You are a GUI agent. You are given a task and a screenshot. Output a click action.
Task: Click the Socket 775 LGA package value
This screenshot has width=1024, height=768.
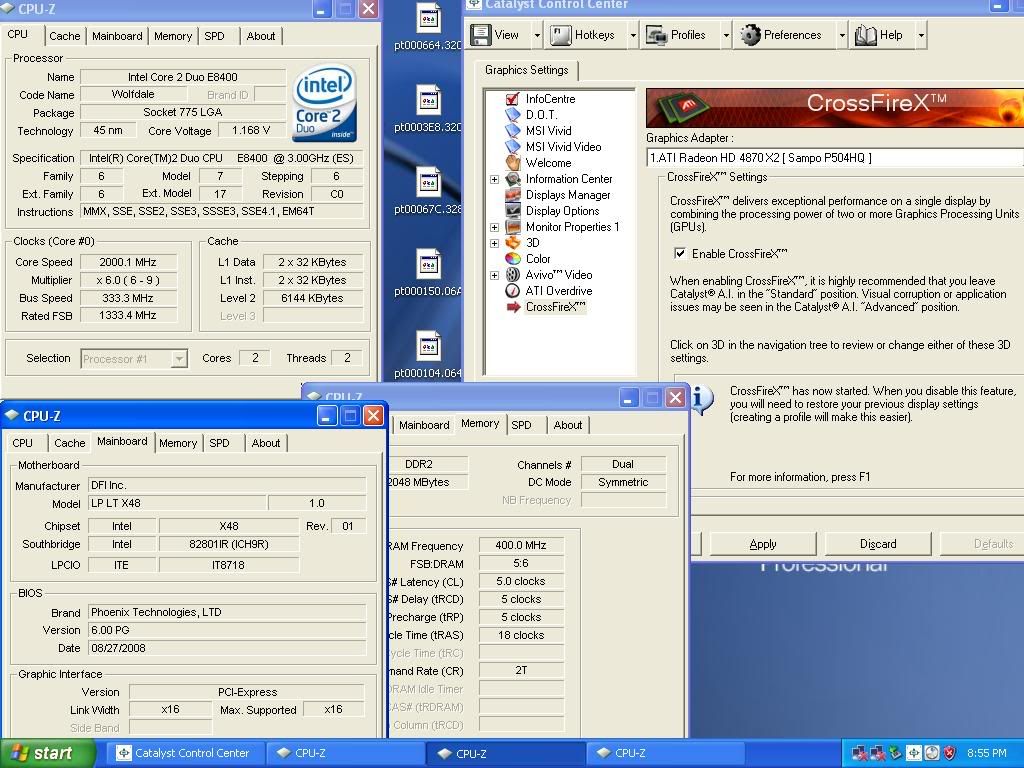pos(183,112)
